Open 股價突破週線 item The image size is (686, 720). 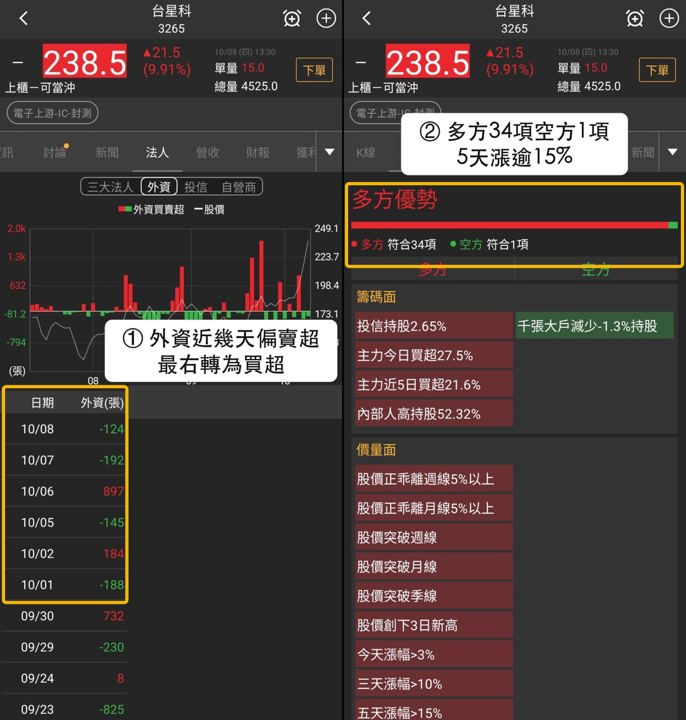point(433,538)
